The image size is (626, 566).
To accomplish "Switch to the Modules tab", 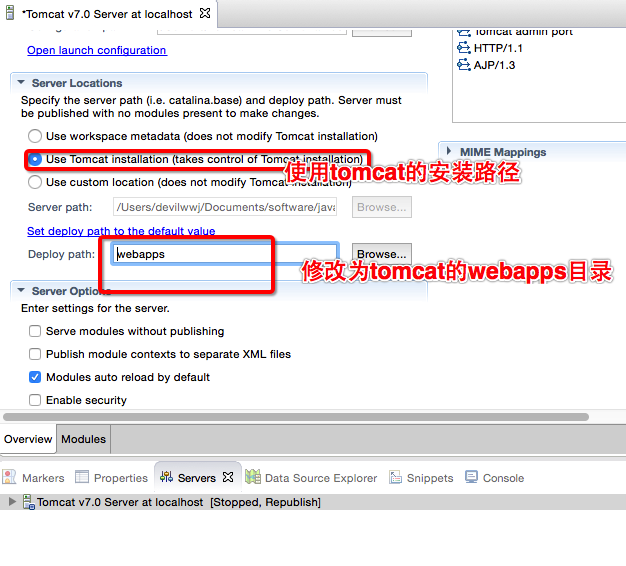I will click(x=83, y=439).
